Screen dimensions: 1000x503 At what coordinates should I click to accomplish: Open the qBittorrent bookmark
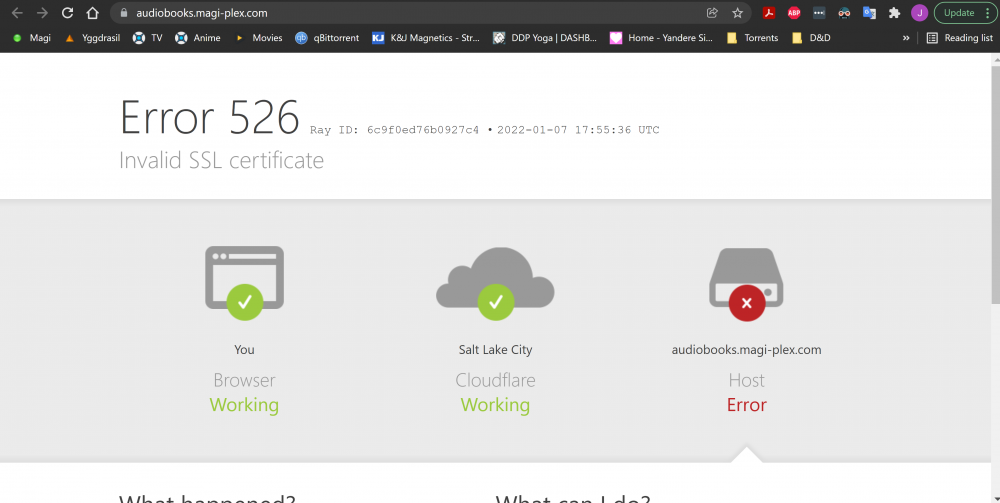pos(327,38)
